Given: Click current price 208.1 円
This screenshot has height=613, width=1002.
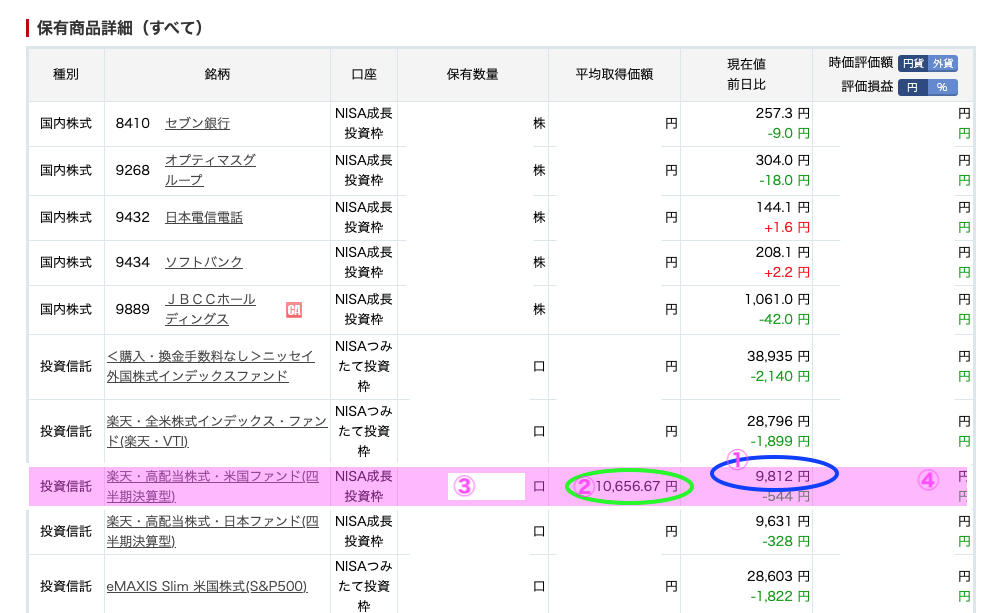Looking at the screenshot, I should coord(782,252).
